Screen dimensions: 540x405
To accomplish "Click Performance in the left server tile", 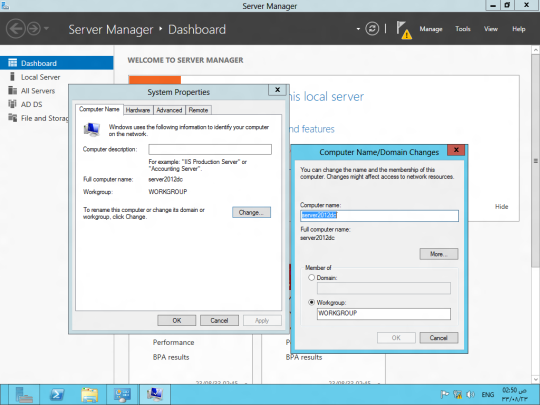I will [x=173, y=342].
